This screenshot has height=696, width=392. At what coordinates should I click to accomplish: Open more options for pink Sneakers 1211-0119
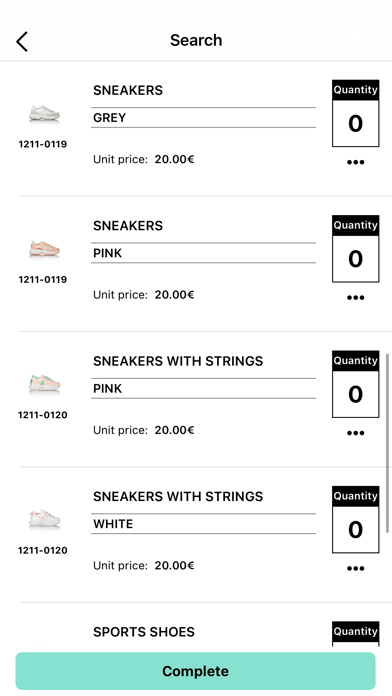click(356, 297)
